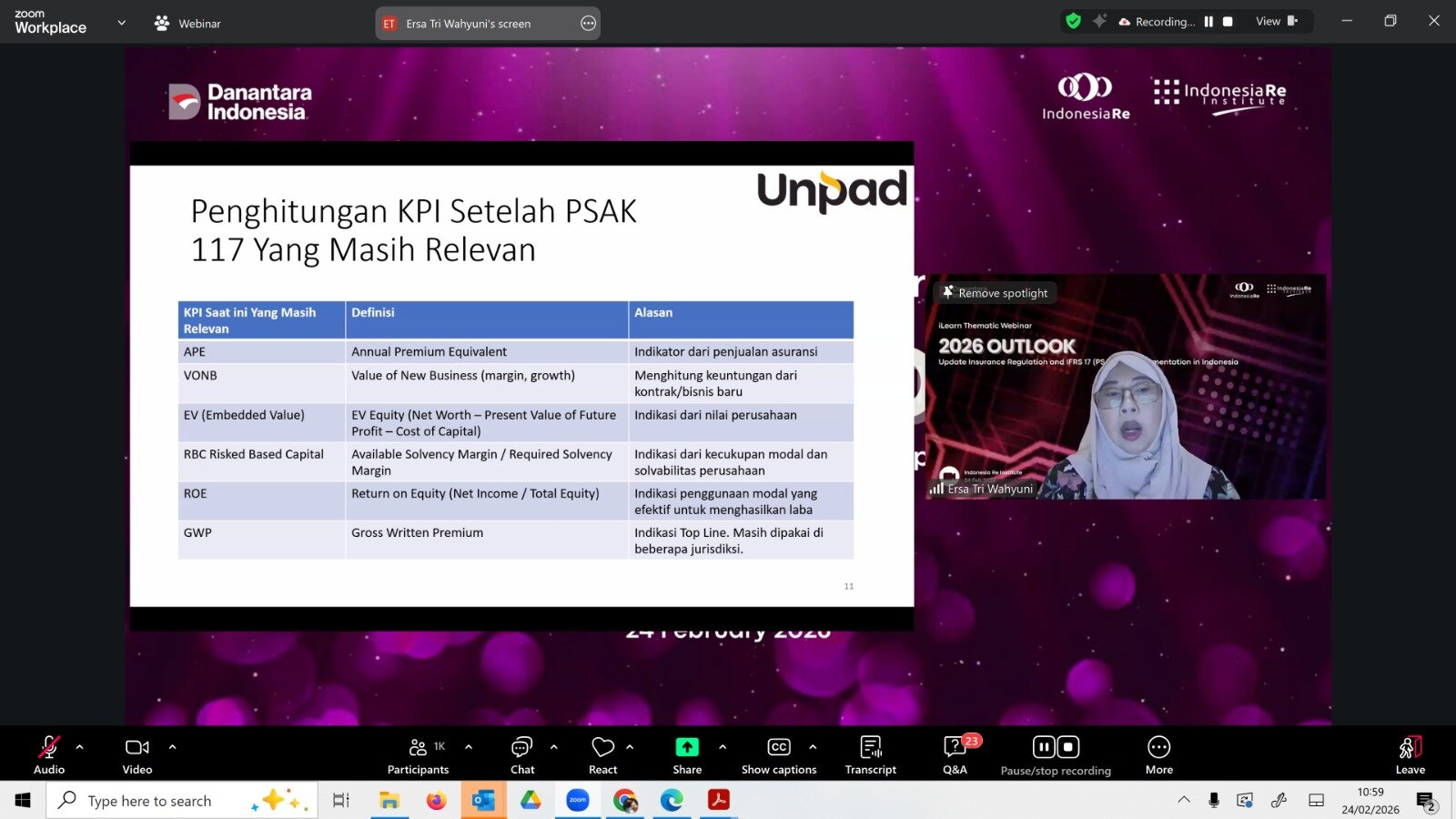Screen dimensions: 1456x819
Task: Open the React emoji menu
Action: tap(602, 754)
